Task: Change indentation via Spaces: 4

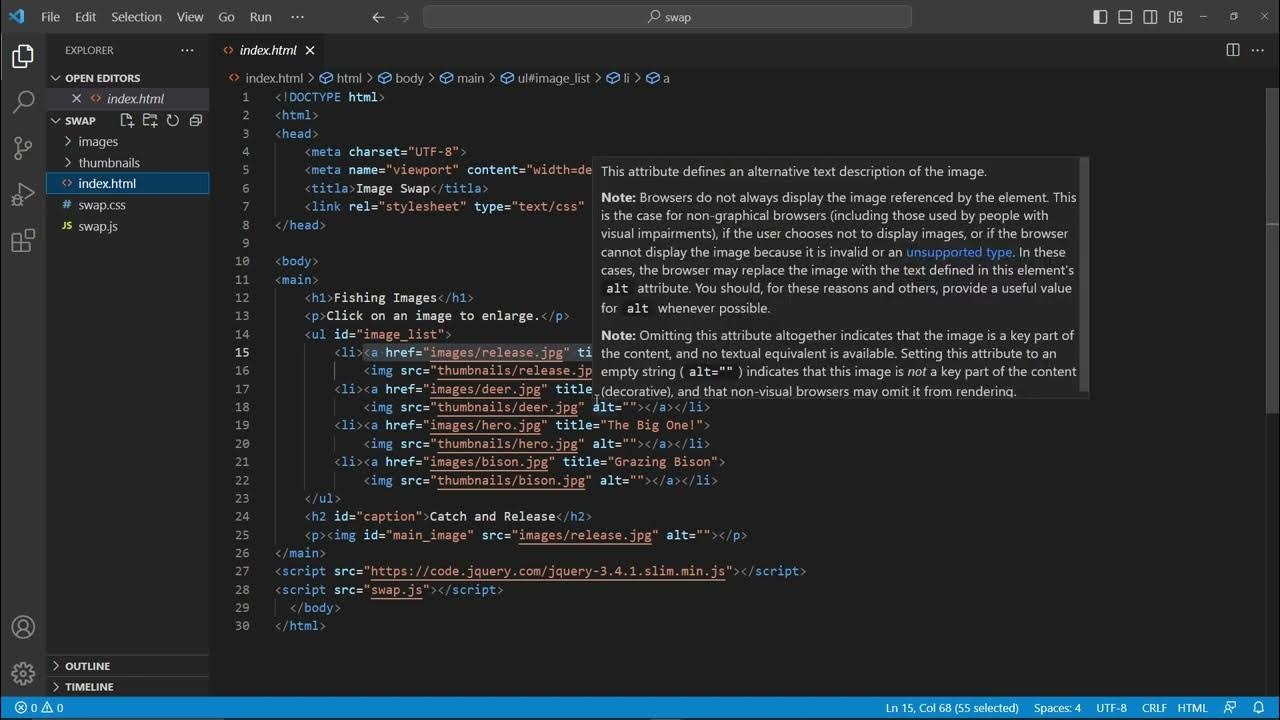Action: [x=1057, y=708]
